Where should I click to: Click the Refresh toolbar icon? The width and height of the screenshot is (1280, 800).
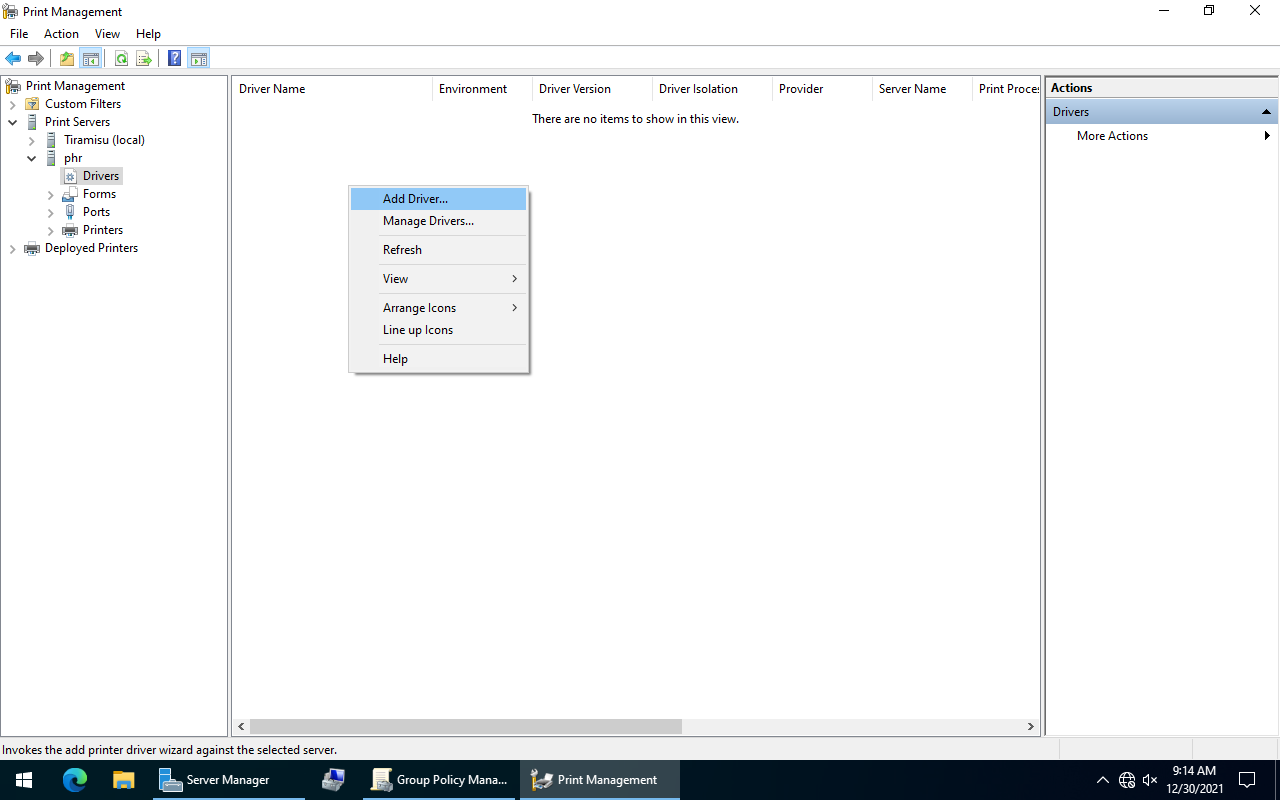click(x=121, y=57)
